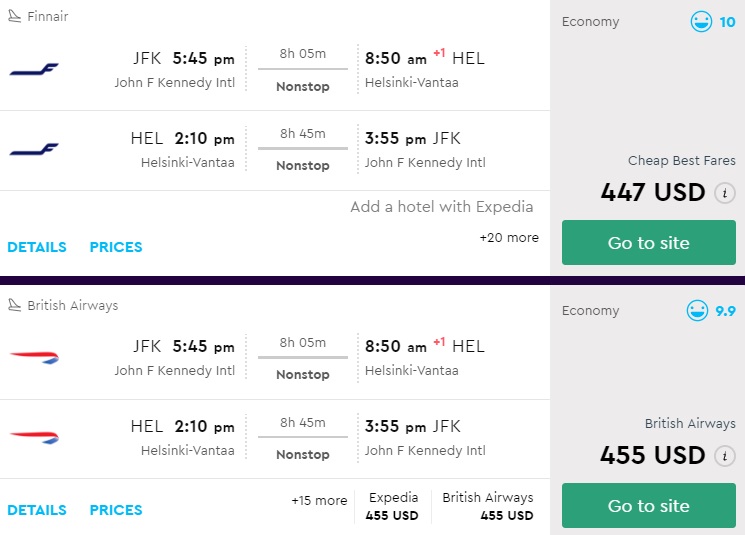Click smiley rating icon scored 10
Screen dimensions: 745x535
pyautogui.click(x=701, y=22)
